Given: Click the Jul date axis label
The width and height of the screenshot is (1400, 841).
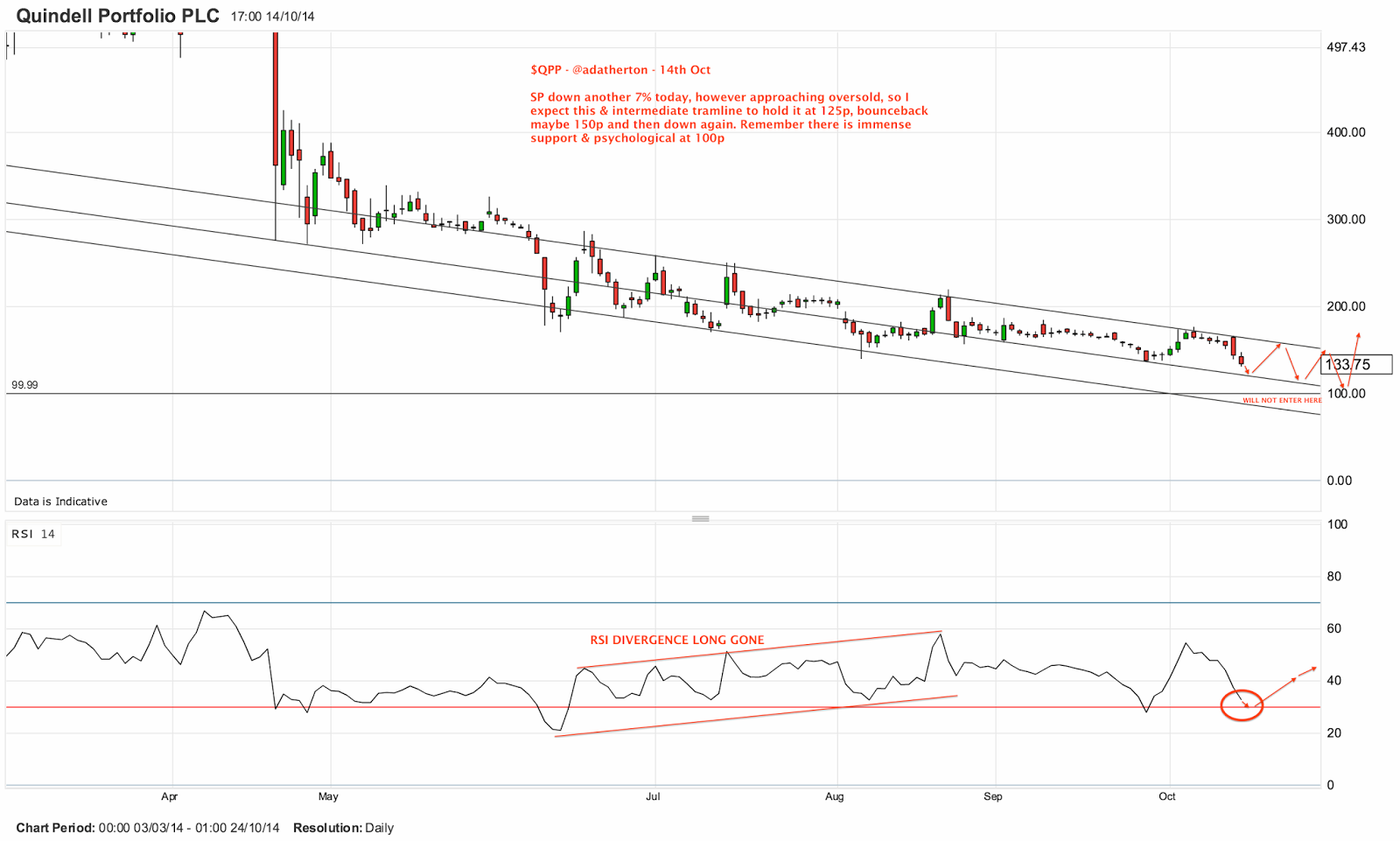Looking at the screenshot, I should pyautogui.click(x=653, y=796).
